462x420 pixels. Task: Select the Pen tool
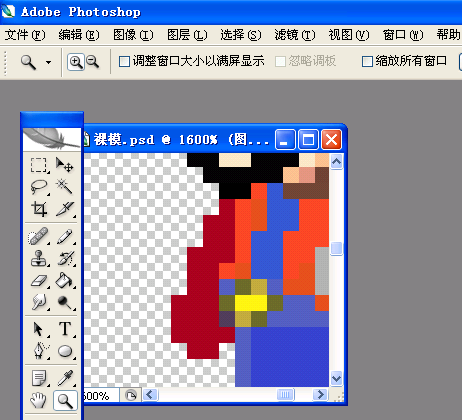39,351
